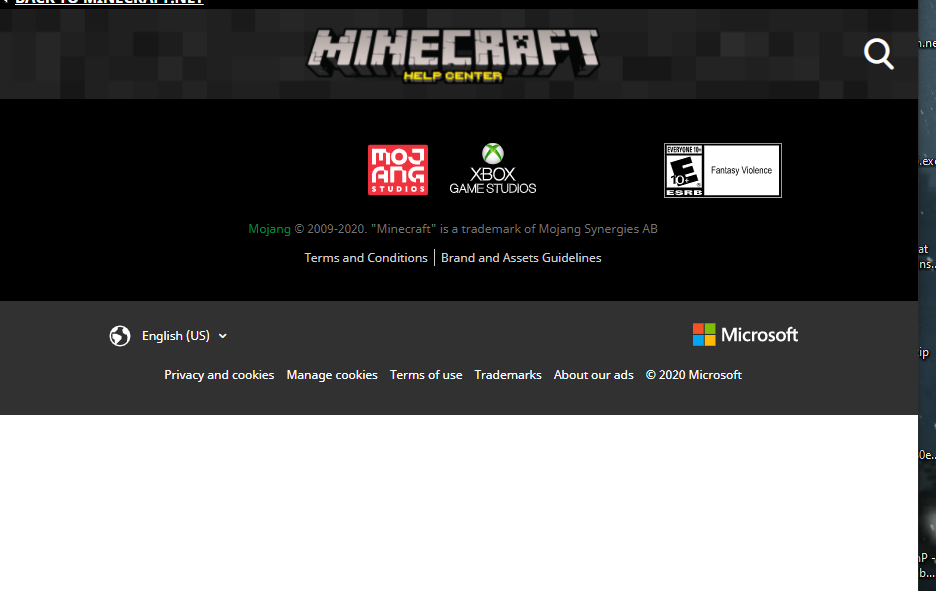The width and height of the screenshot is (936, 591).
Task: Click the globe language icon
Action: pos(120,336)
